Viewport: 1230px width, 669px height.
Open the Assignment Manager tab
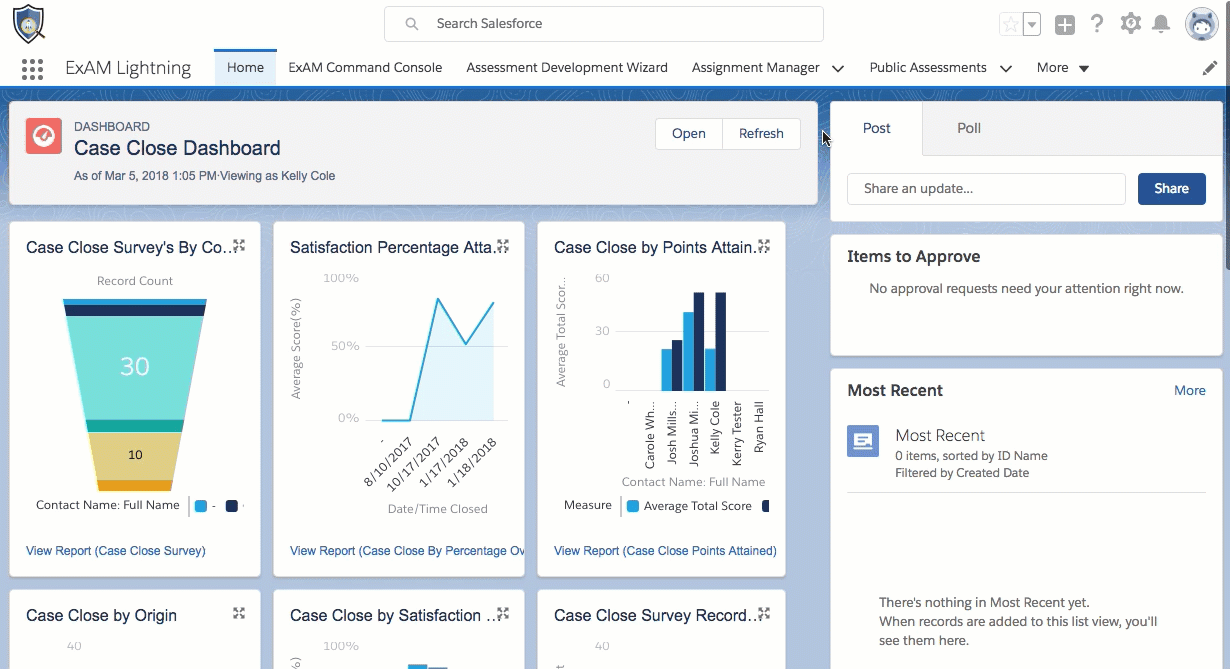pyautogui.click(x=756, y=68)
